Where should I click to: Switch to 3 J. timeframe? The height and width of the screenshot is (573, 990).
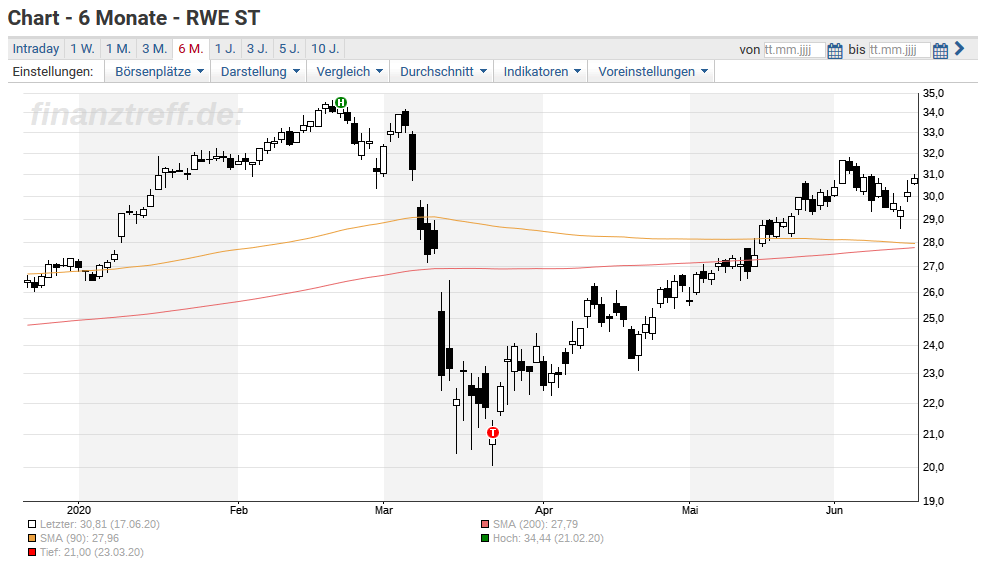[257, 49]
